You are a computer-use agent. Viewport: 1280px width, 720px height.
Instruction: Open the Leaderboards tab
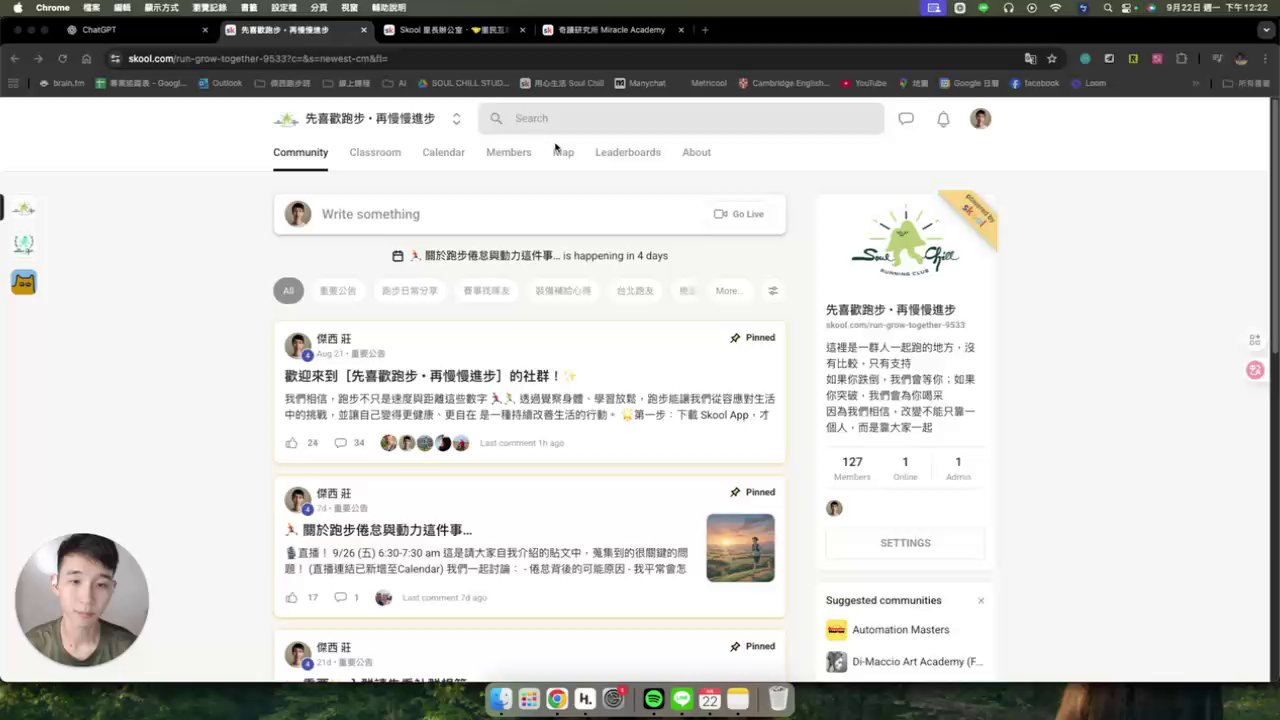[x=628, y=152]
